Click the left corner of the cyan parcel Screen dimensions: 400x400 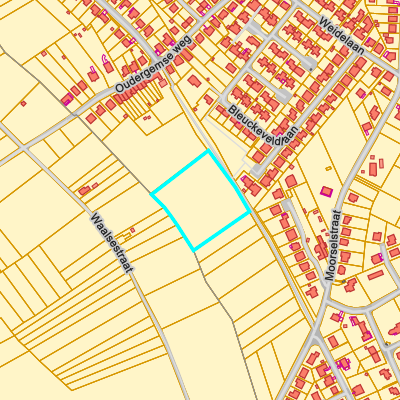(x=152, y=194)
